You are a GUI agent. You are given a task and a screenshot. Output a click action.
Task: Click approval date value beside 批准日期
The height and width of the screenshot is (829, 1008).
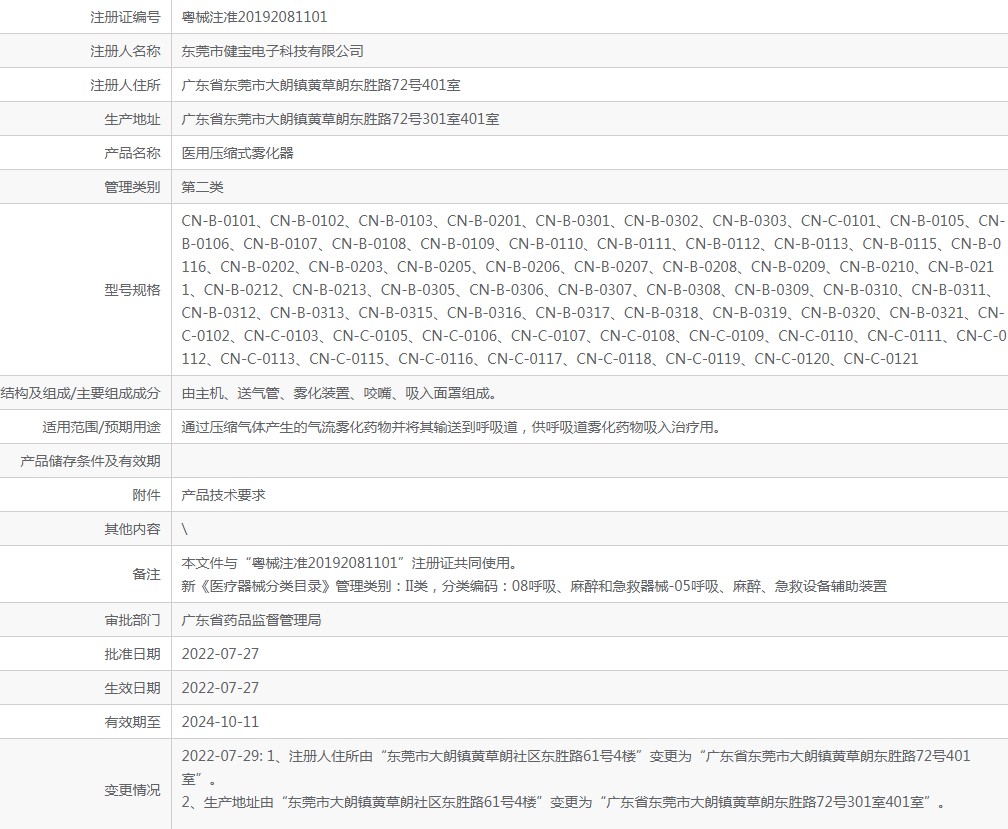220,654
